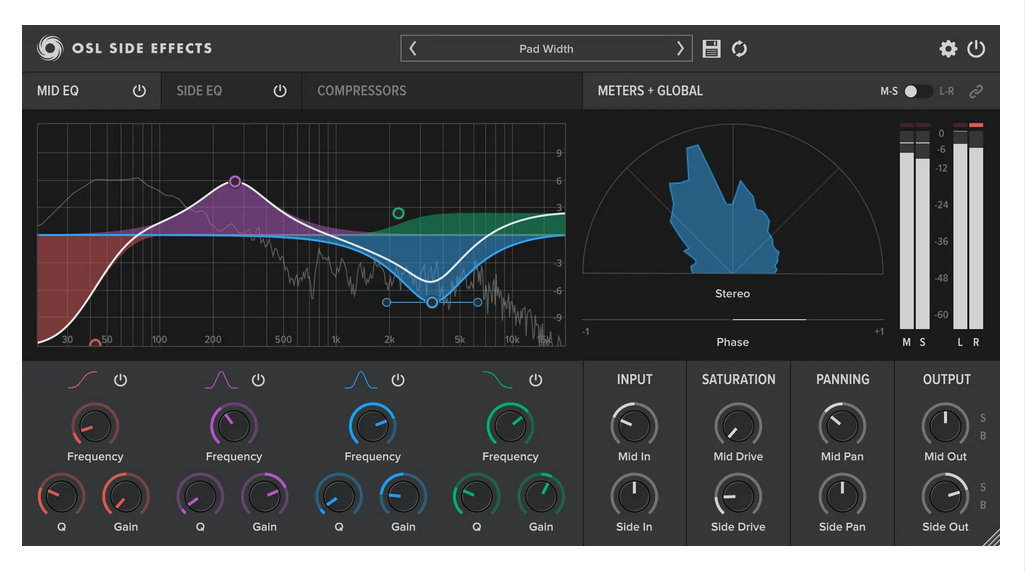Disable the purple band power button

pos(258,380)
